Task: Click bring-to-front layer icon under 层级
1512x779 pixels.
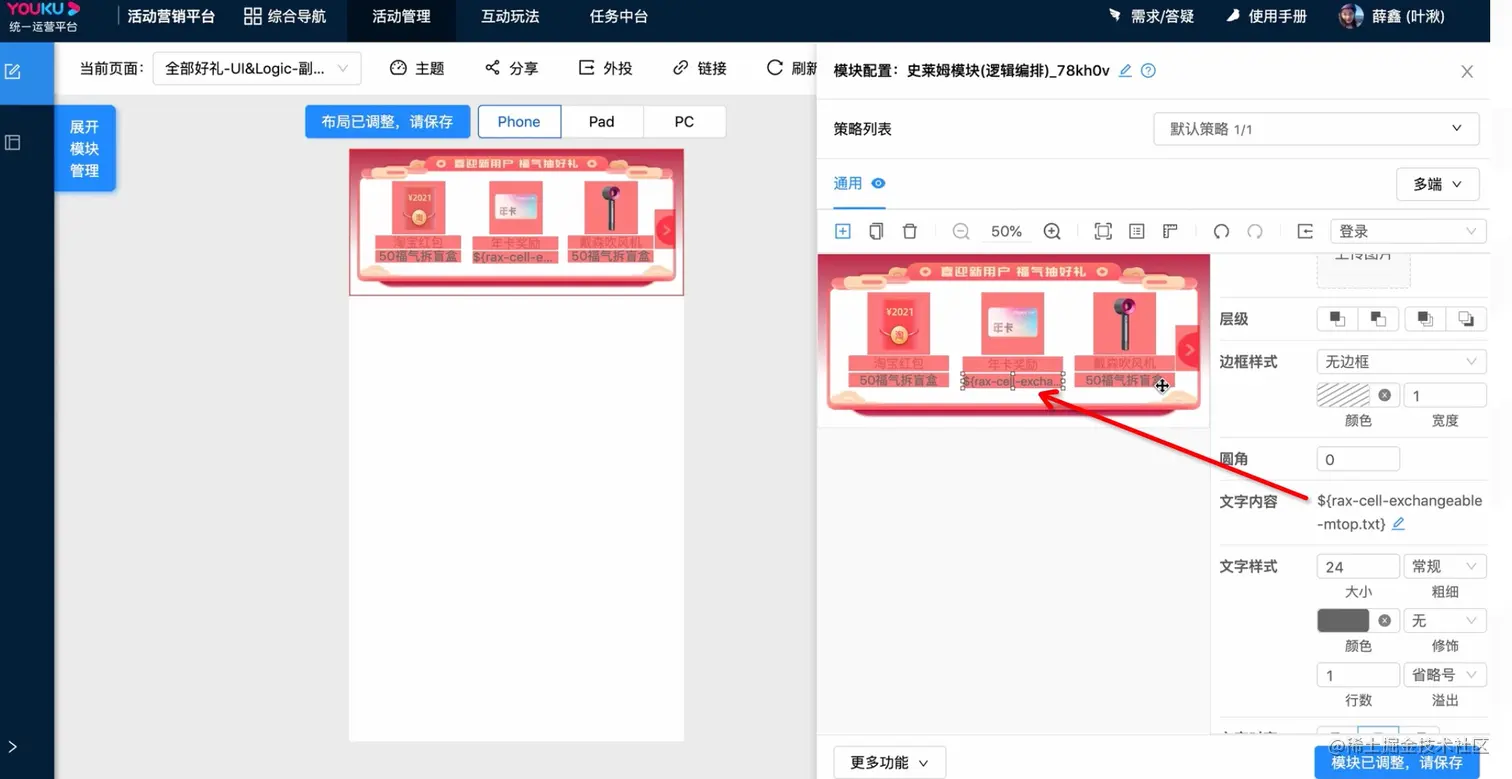Action: (x=1337, y=318)
